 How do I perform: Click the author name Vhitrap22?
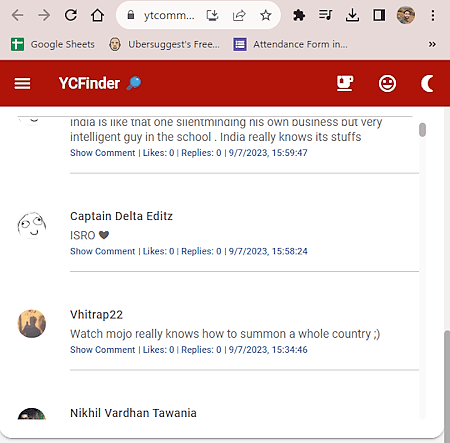(x=96, y=314)
